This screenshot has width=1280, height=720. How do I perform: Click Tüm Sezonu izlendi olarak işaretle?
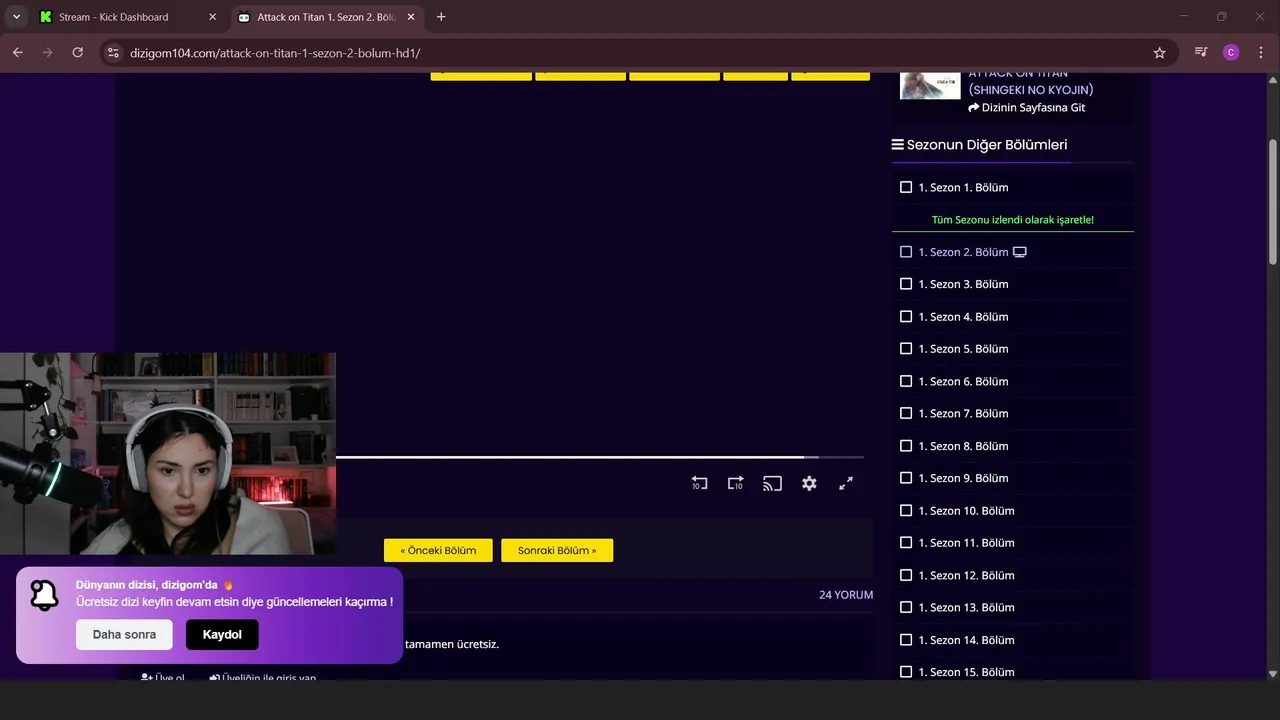point(1012,220)
